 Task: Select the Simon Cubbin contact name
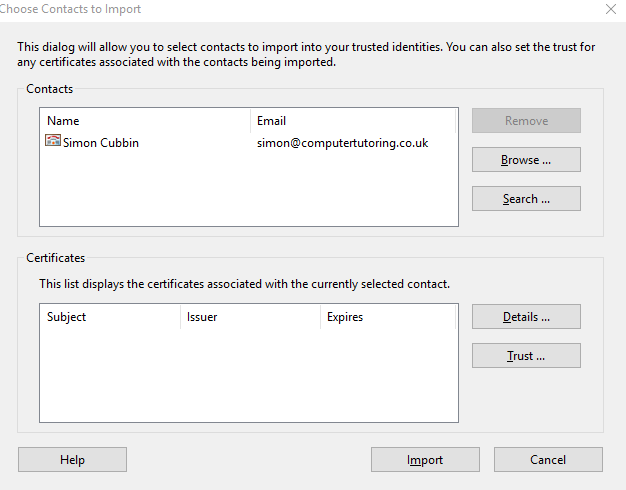point(101,143)
